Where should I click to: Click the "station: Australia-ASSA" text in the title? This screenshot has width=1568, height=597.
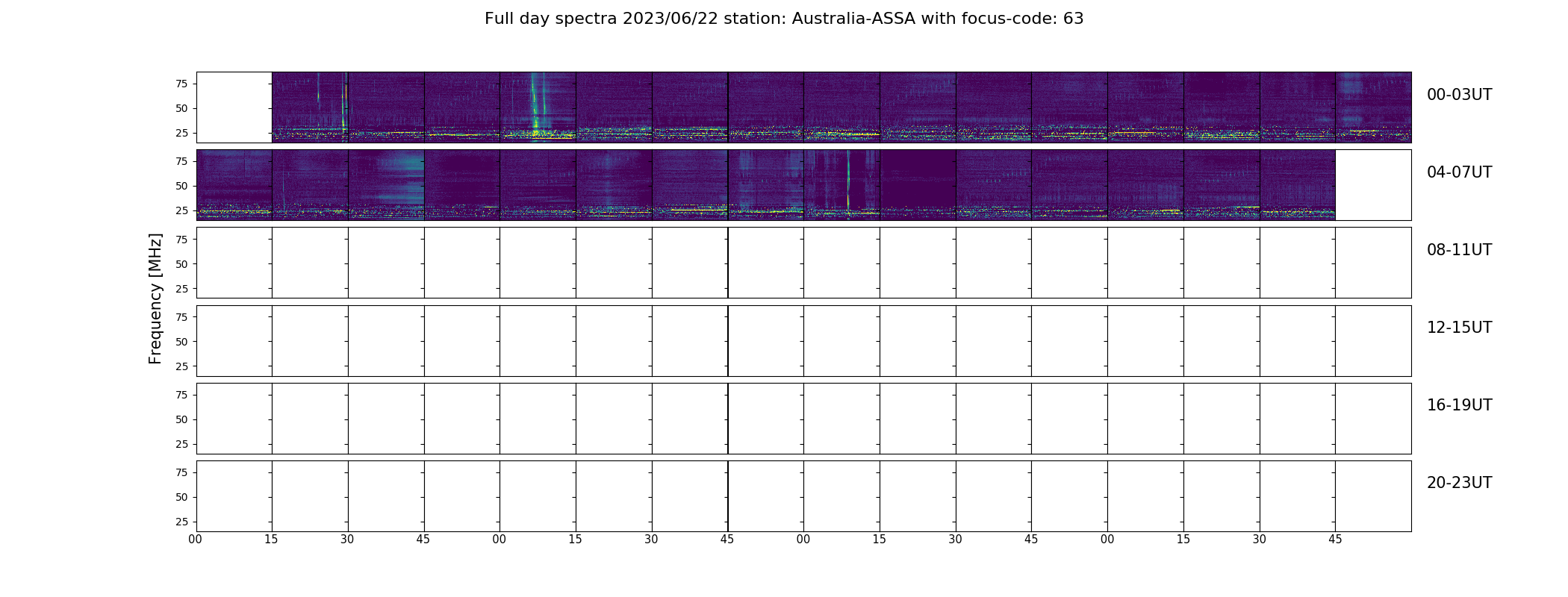[819, 19]
